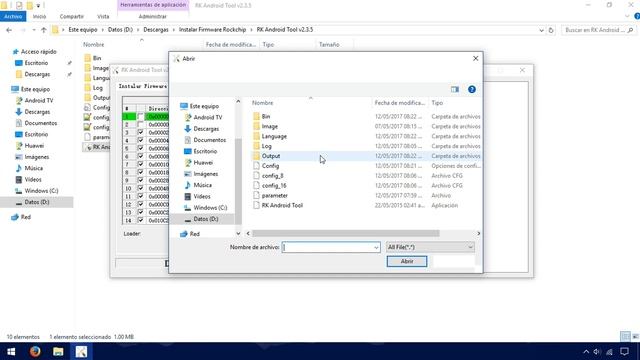Expand the Nombre de archivo dropdown arrow
Image resolution: width=640 pixels, height=360 pixels.
[x=376, y=247]
